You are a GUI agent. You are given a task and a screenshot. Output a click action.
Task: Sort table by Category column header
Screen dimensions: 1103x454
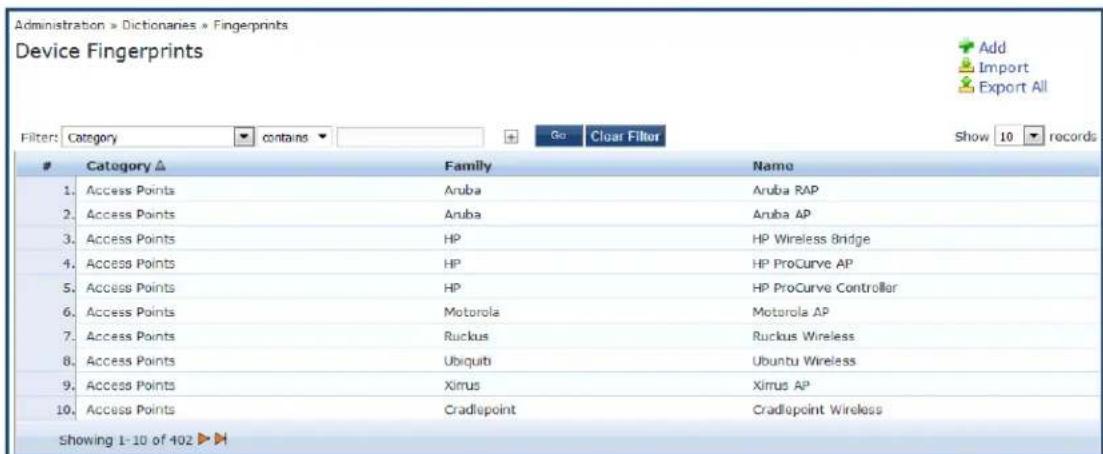click(118, 167)
